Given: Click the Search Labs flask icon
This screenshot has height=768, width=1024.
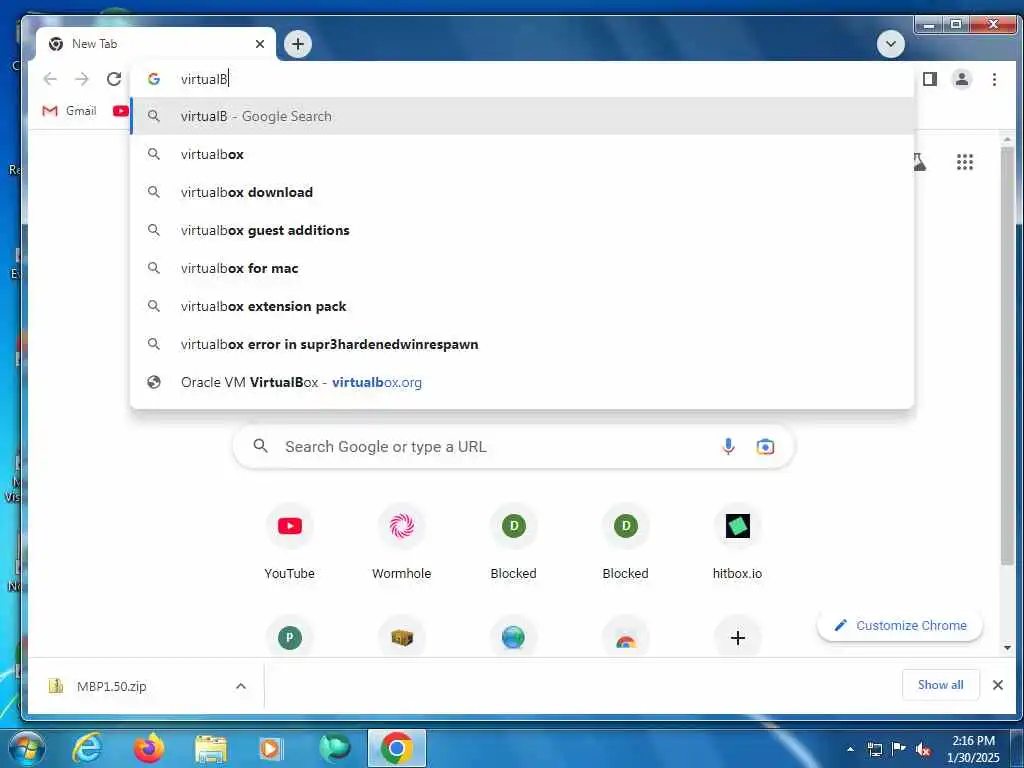Looking at the screenshot, I should tap(920, 162).
